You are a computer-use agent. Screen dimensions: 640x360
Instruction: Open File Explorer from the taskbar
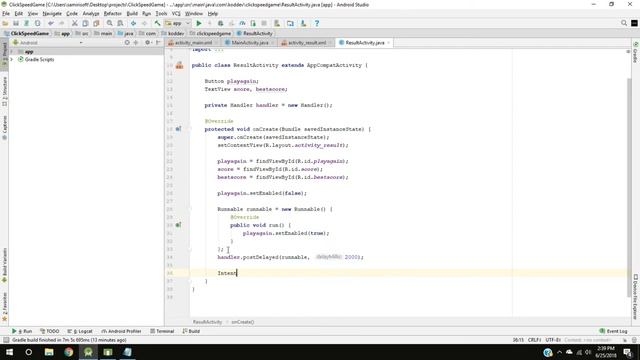pyautogui.click(x=49, y=352)
